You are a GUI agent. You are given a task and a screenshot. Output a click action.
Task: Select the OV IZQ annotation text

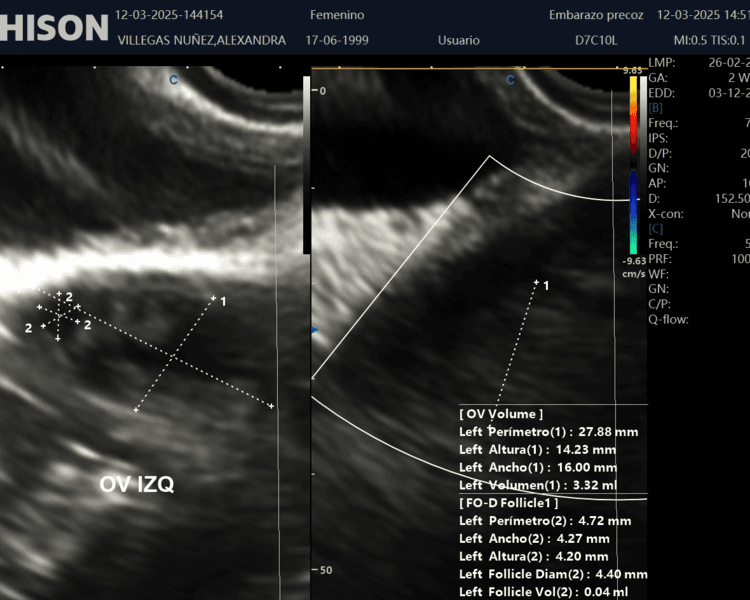click(137, 485)
